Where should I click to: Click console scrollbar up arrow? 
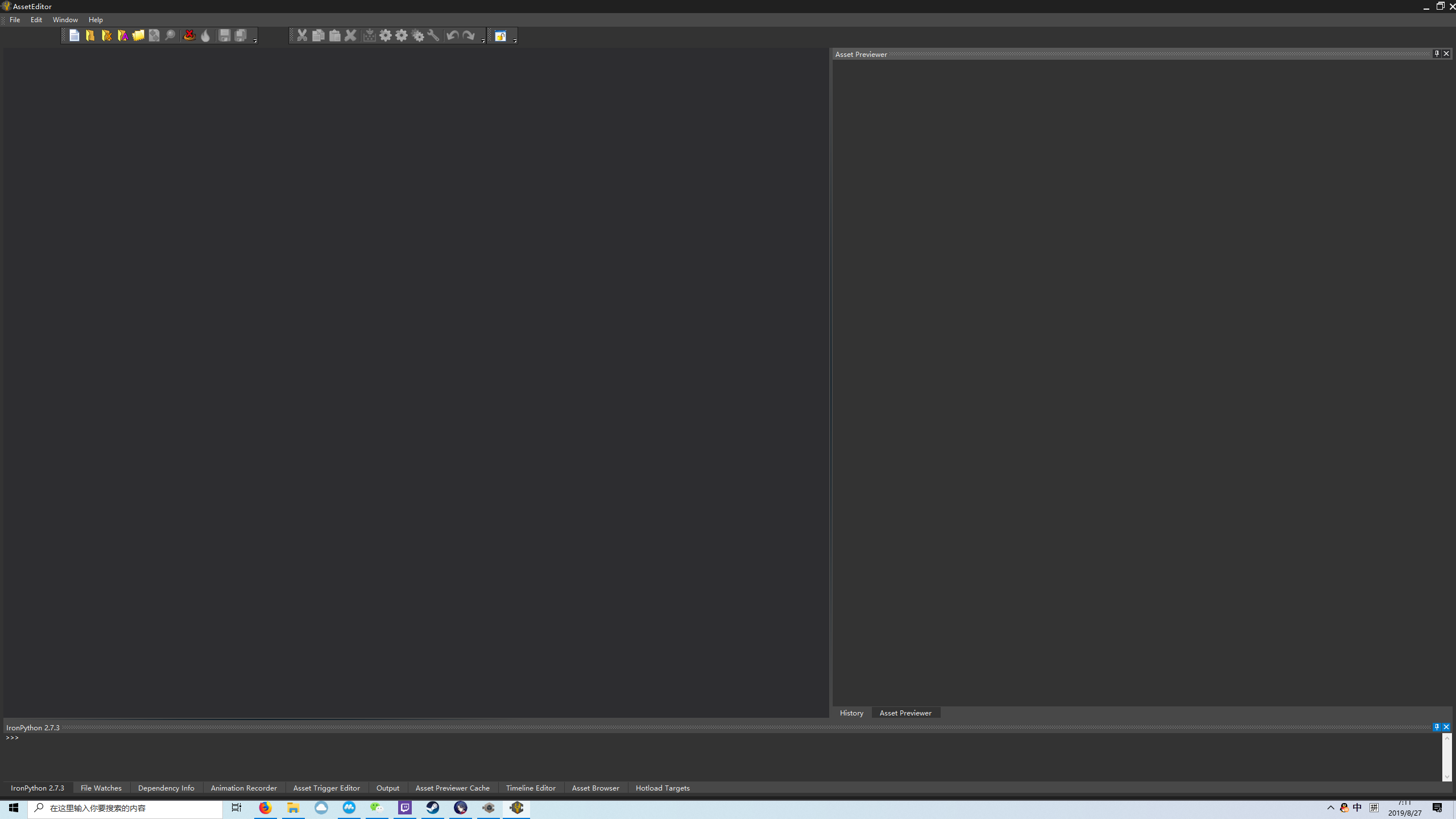[x=1447, y=738]
